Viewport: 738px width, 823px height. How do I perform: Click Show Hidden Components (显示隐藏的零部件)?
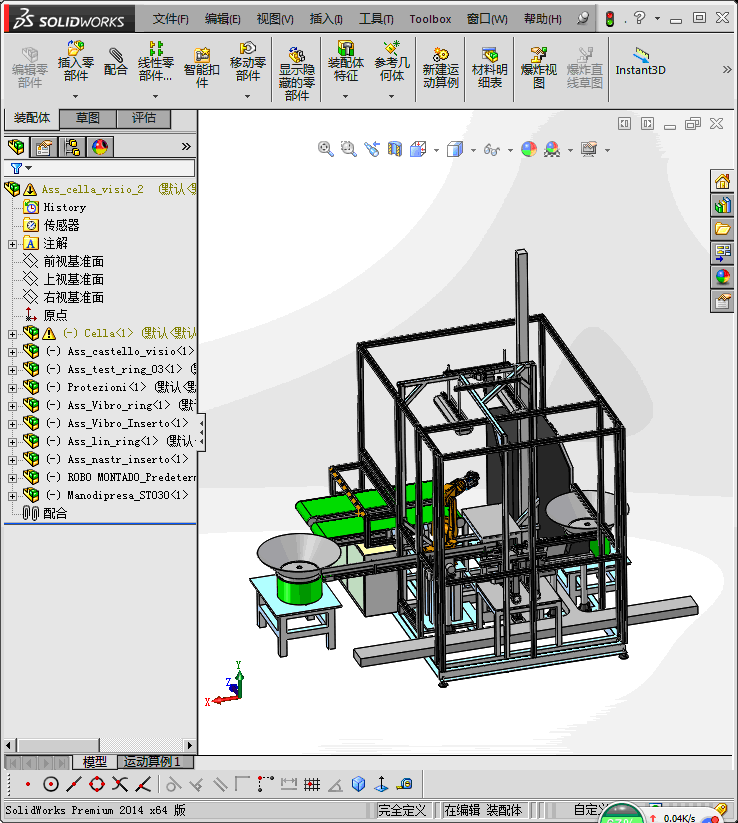297,73
